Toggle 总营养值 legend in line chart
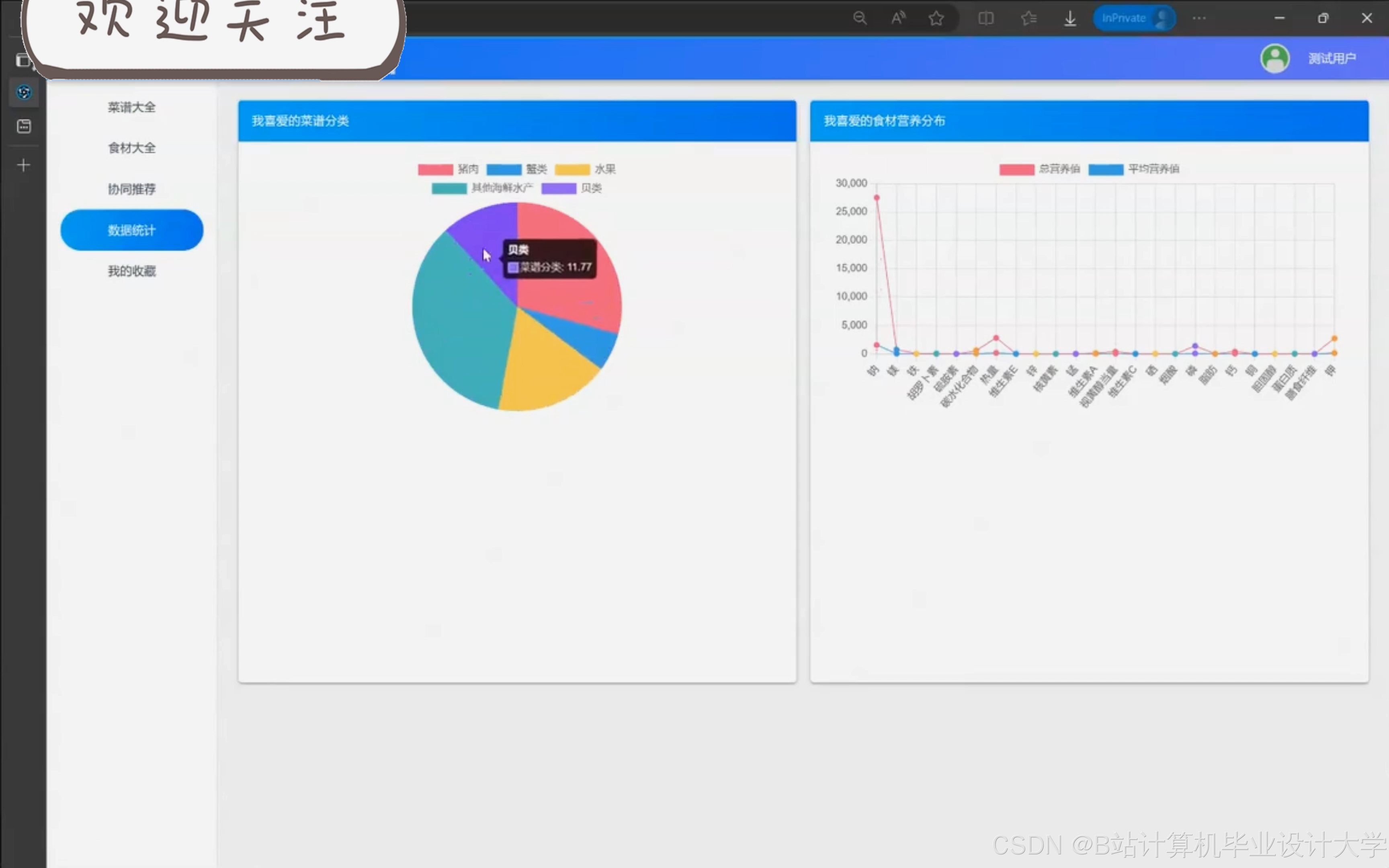The height and width of the screenshot is (868, 1389). click(x=1016, y=169)
